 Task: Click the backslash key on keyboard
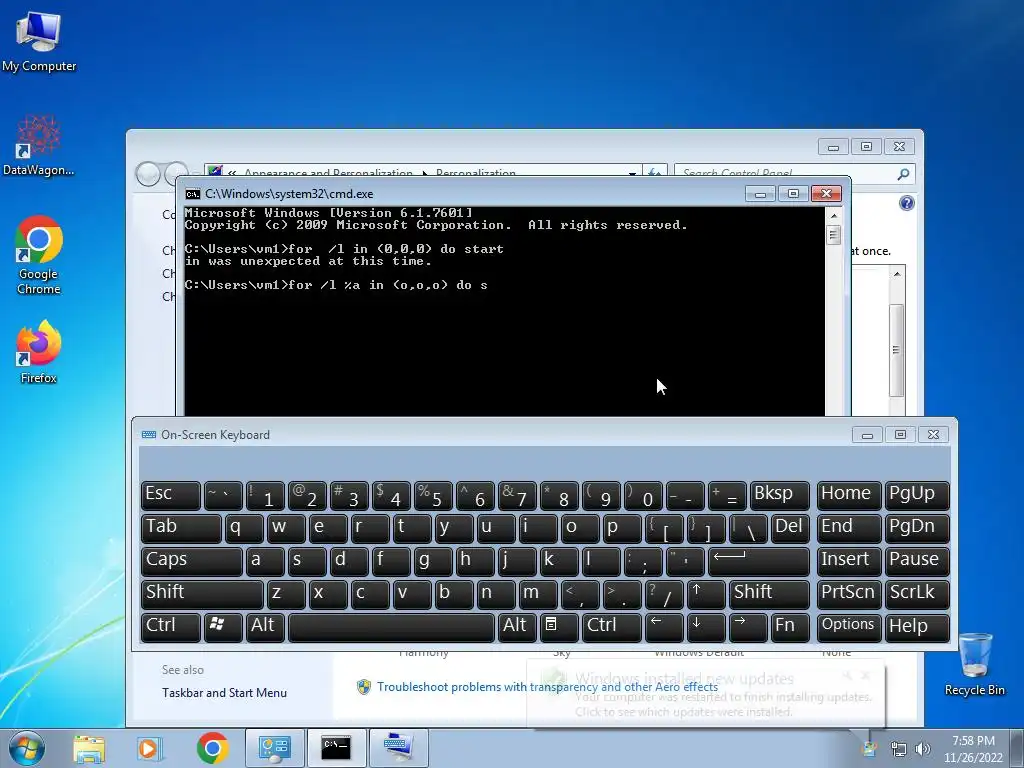[748, 528]
